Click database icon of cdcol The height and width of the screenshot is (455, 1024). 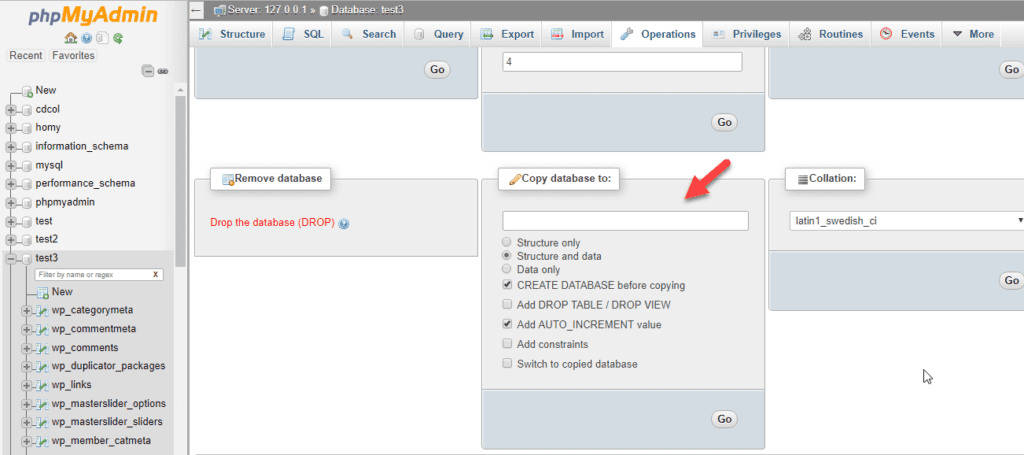point(27,110)
